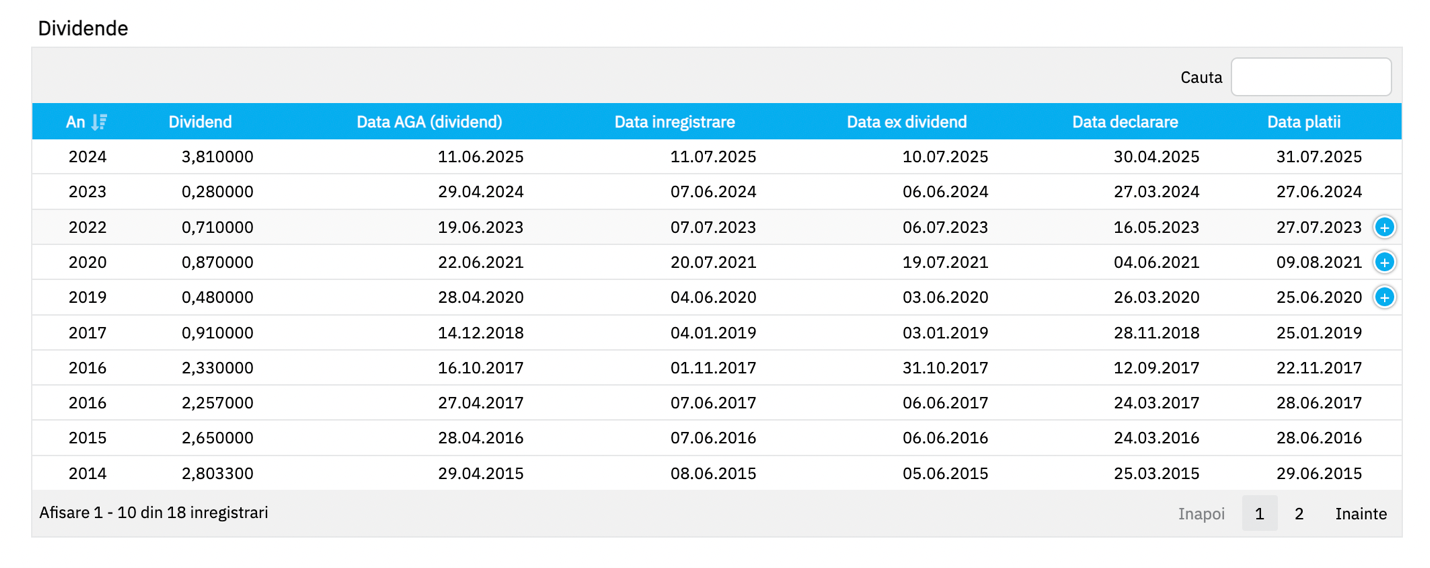Click the sort icon next to An
The width and height of the screenshot is (1430, 568).
tap(99, 122)
